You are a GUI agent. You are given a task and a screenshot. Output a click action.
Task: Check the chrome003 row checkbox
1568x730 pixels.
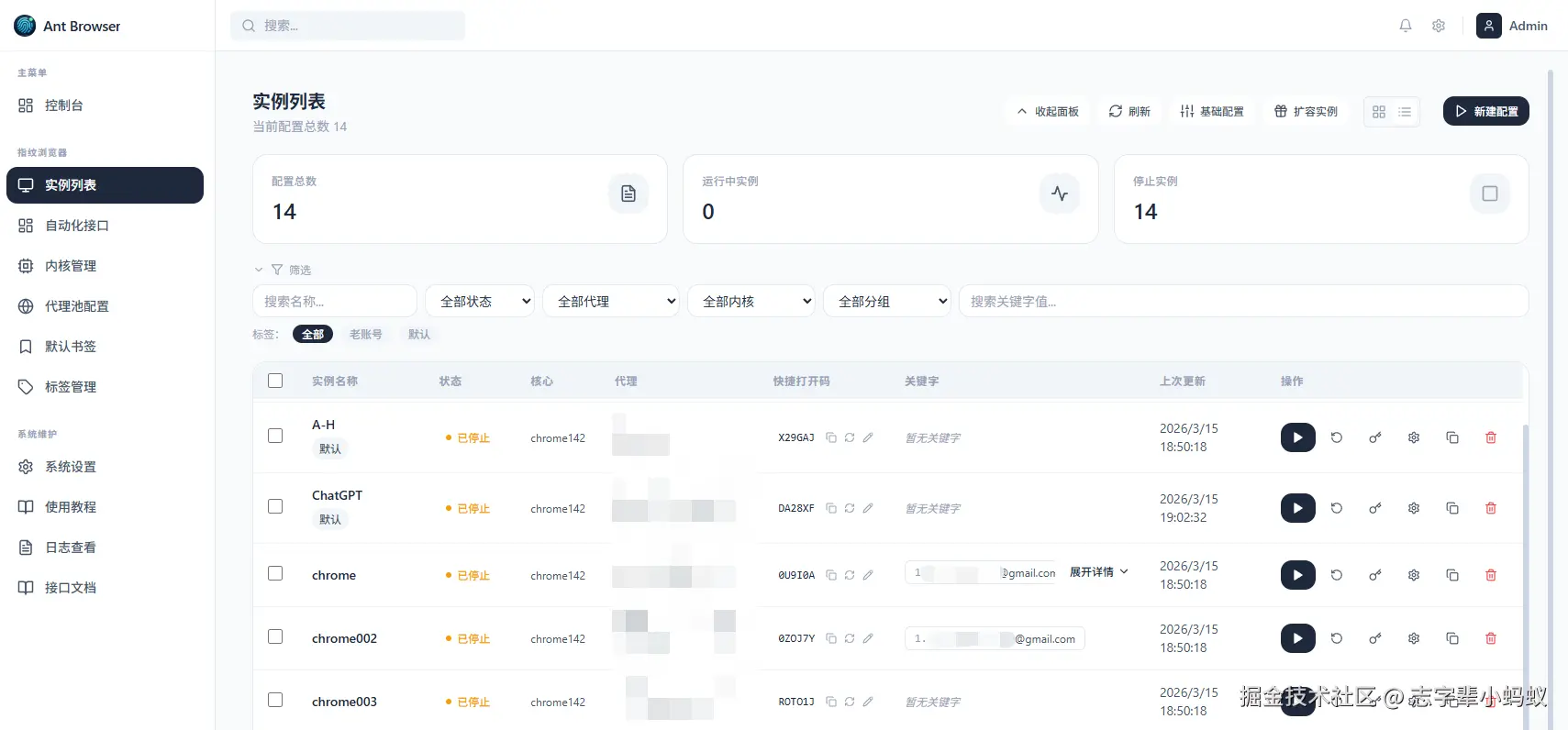[275, 700]
